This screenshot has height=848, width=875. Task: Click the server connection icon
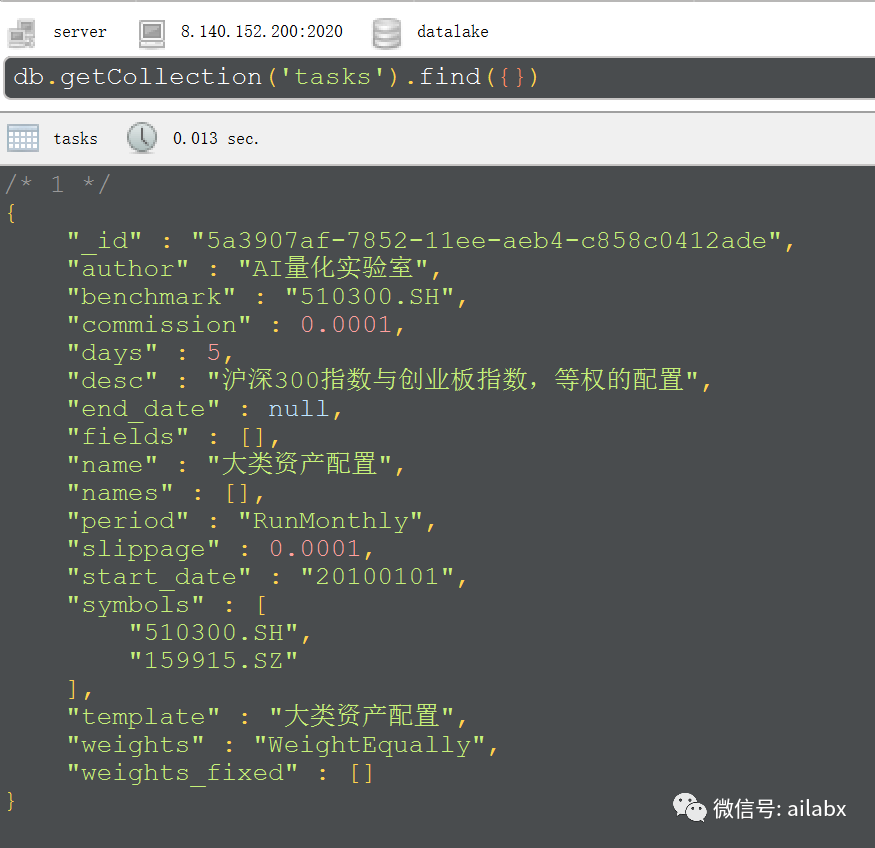click(21, 32)
